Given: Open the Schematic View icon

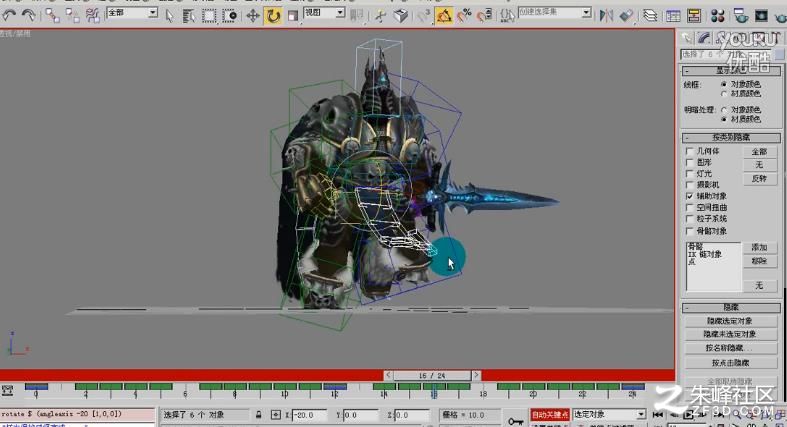Looking at the screenshot, I should (x=694, y=16).
